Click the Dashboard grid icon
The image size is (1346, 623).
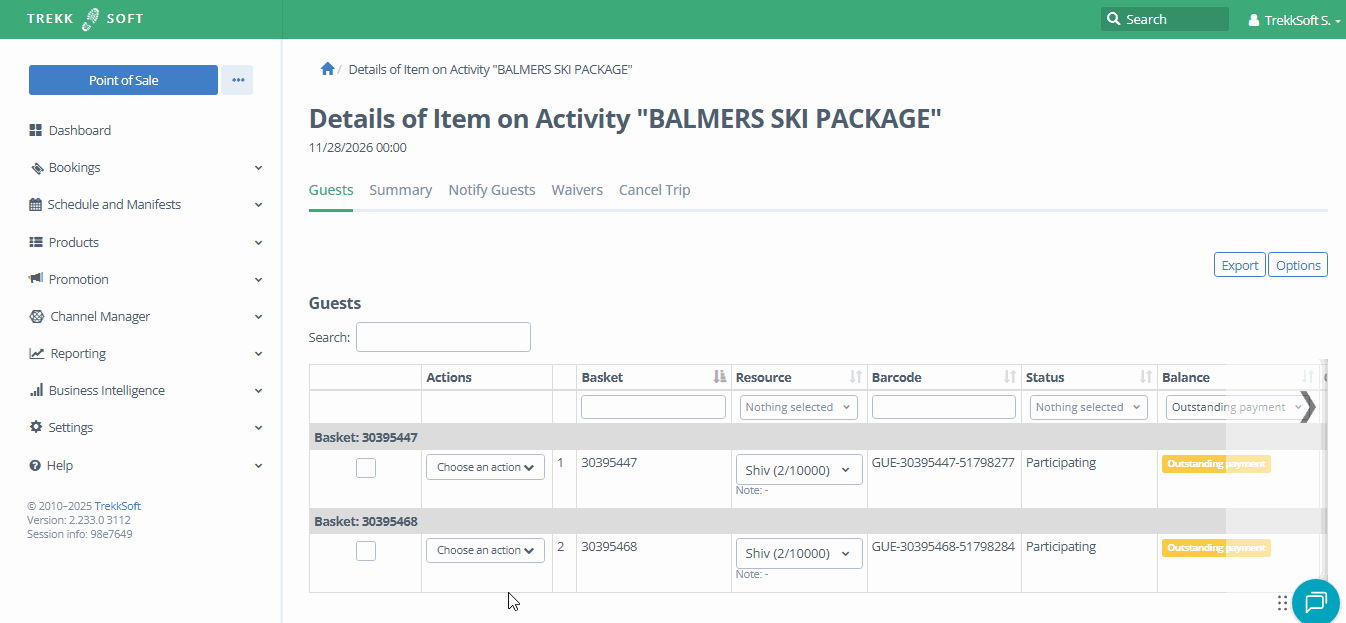point(36,130)
